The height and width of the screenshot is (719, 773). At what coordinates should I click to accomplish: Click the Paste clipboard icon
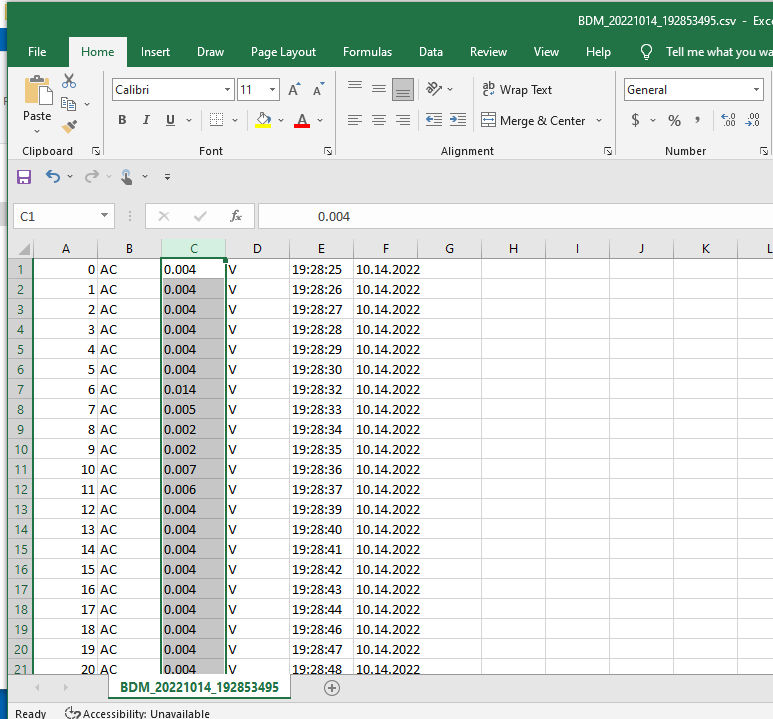pyautogui.click(x=37, y=91)
